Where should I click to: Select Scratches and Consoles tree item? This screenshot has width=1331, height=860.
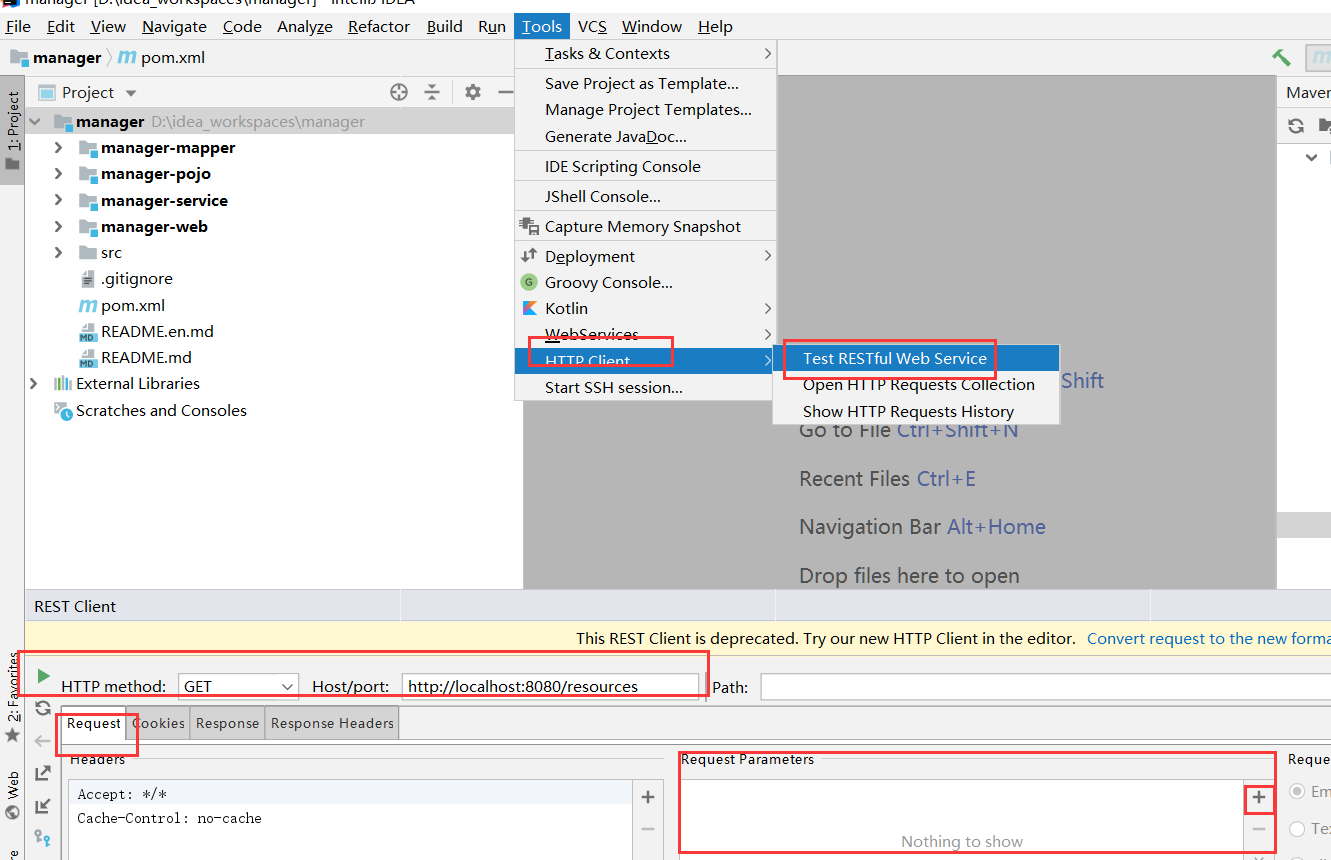(x=150, y=411)
